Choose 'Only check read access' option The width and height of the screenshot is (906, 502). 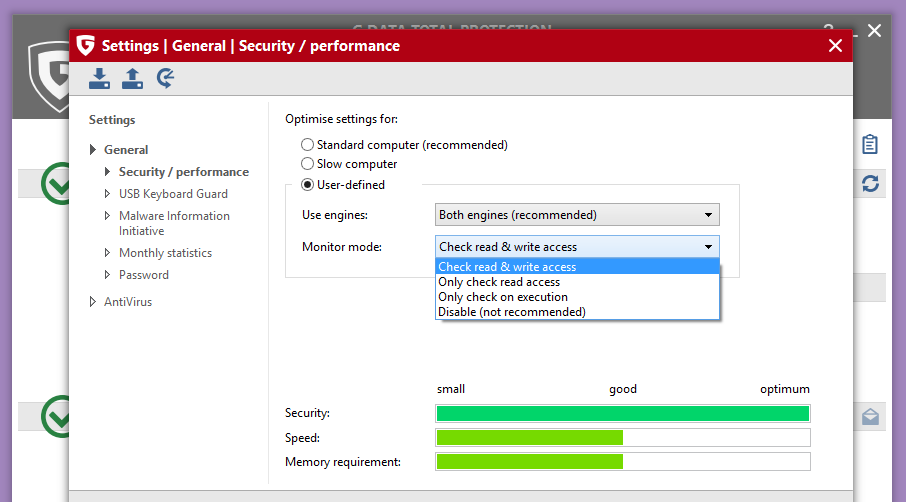[499, 282]
